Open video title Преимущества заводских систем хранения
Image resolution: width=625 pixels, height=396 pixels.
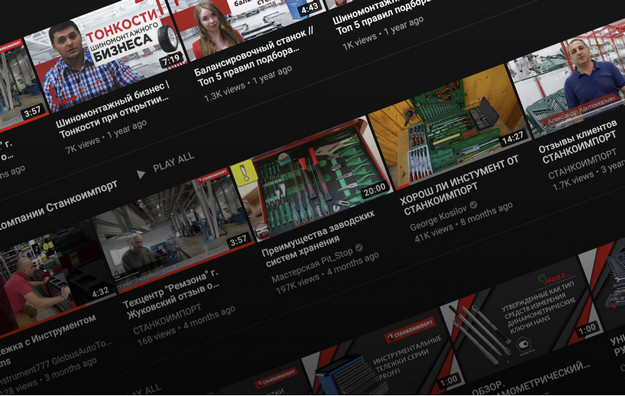point(318,238)
